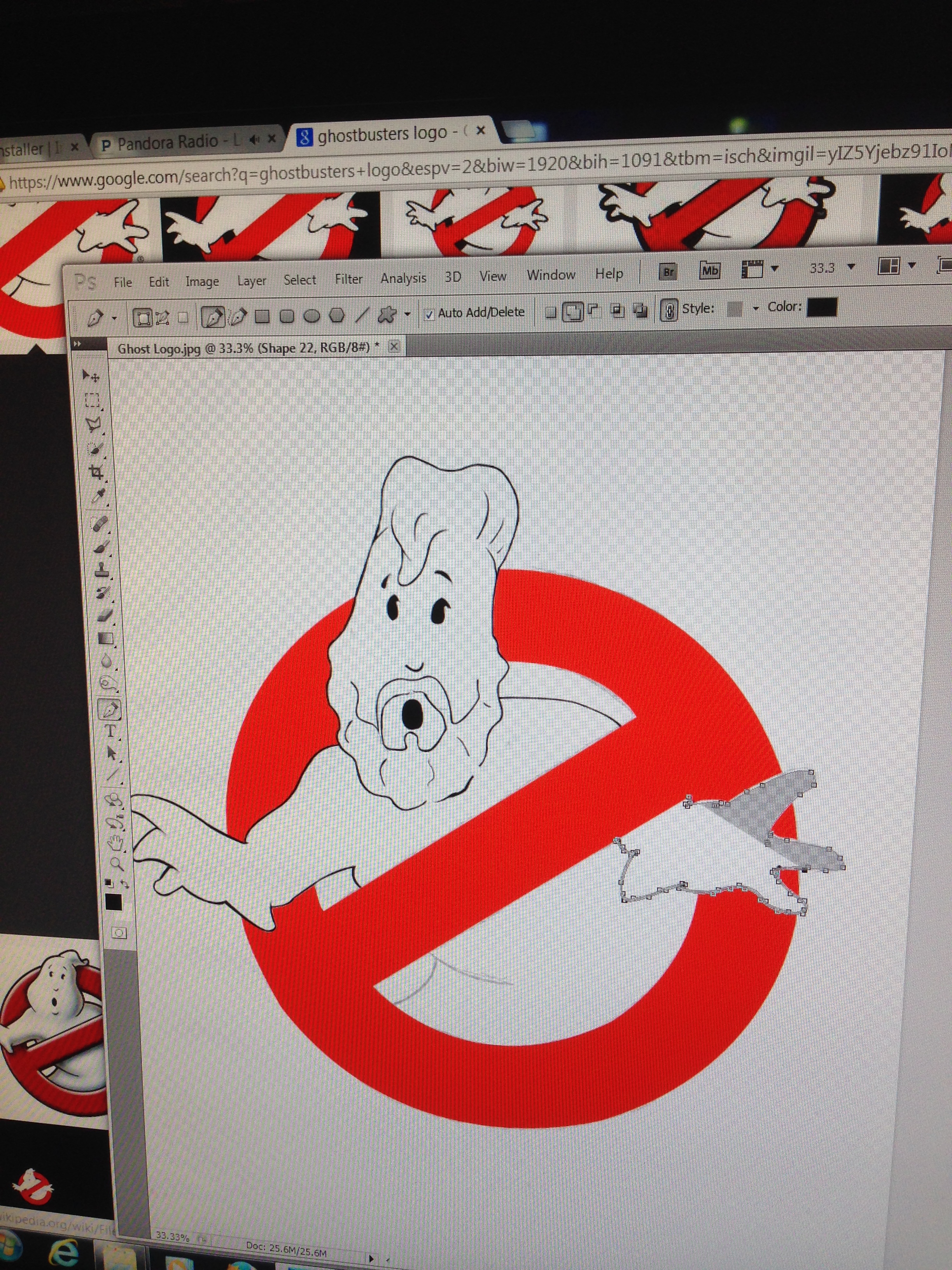Choose the Custom Shape option
Viewport: 952px width, 1270px height.
pyautogui.click(x=387, y=314)
